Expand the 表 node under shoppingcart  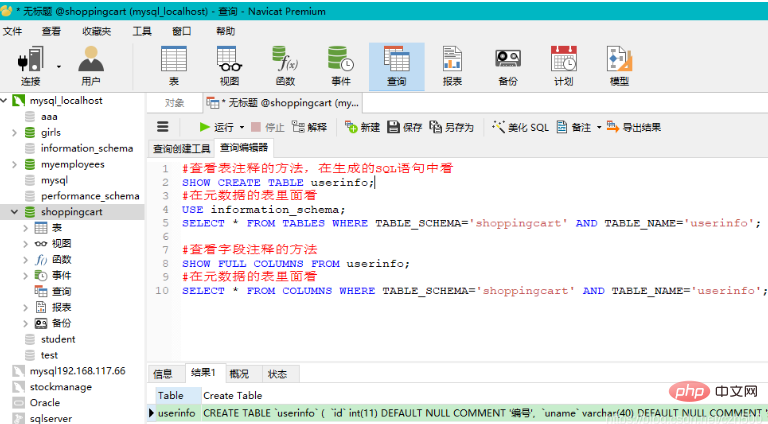[25, 228]
